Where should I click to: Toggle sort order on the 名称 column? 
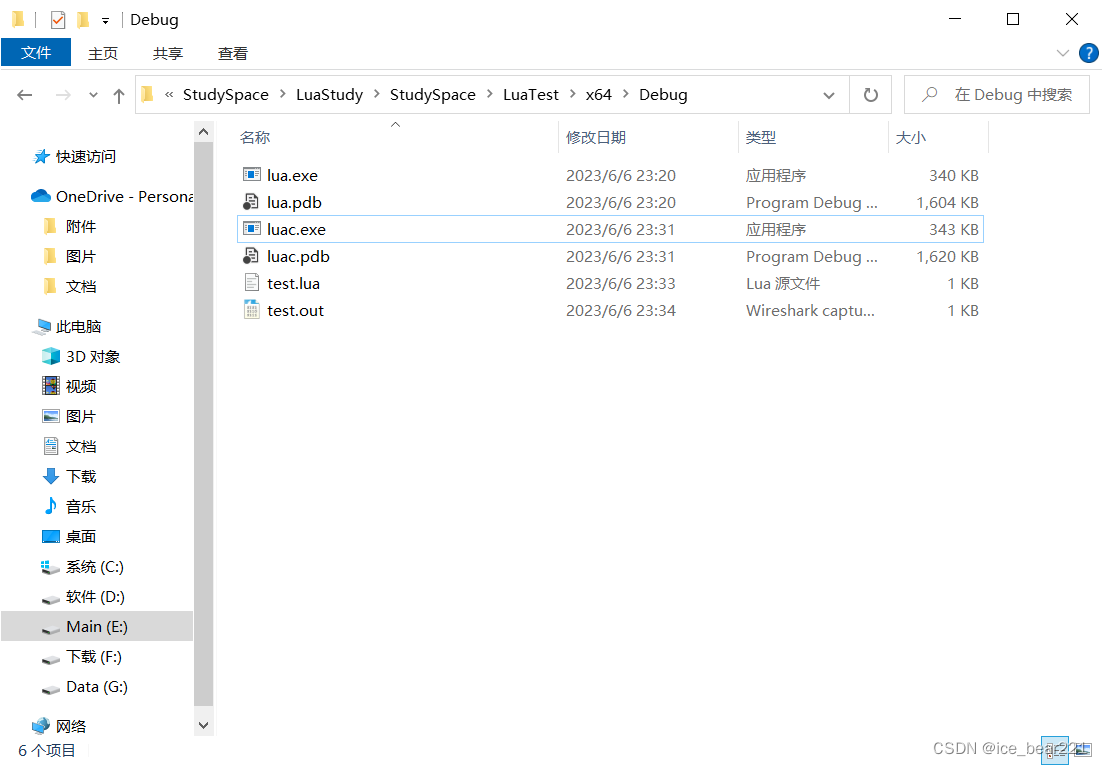point(255,137)
